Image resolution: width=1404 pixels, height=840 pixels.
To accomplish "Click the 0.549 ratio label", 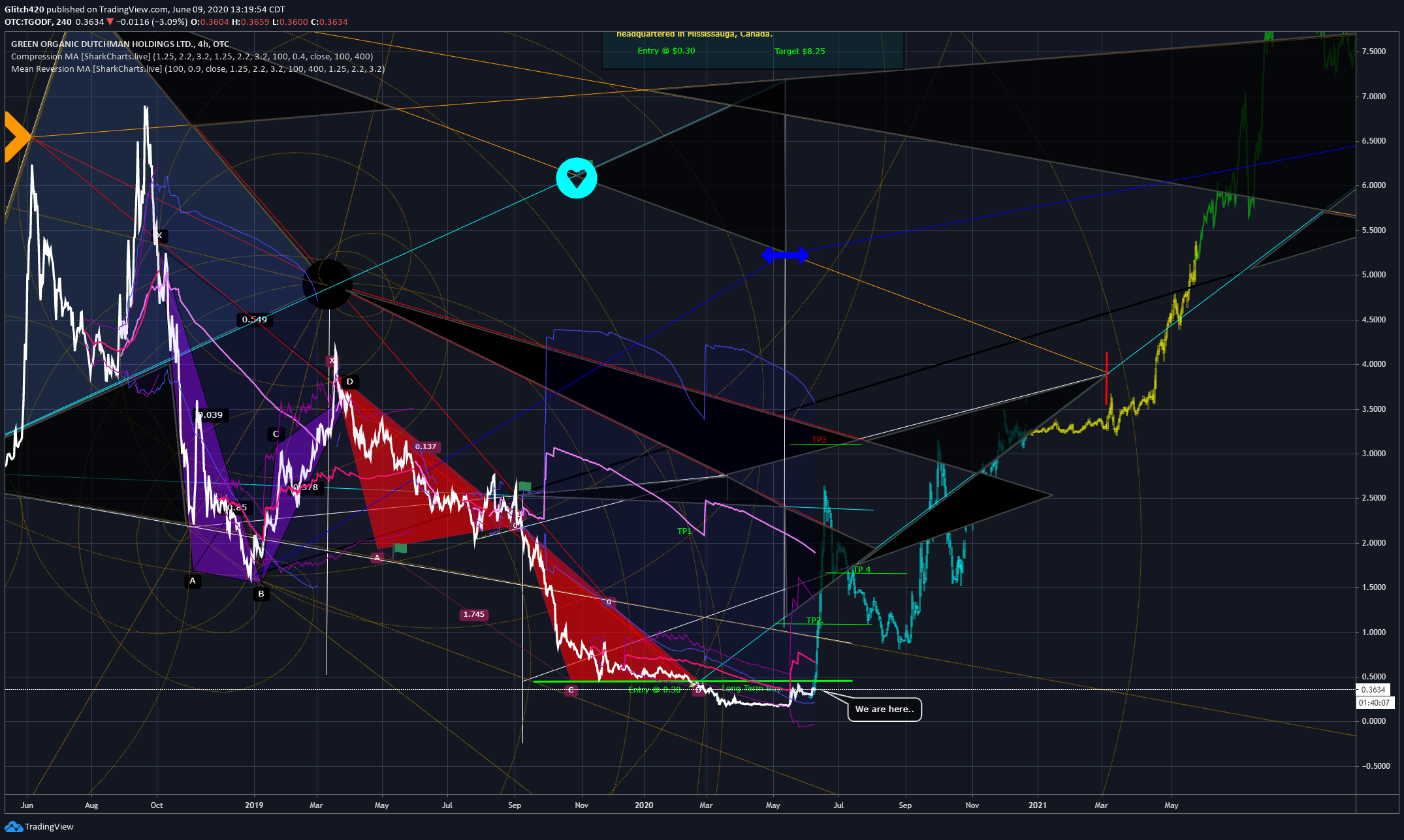I will tap(254, 319).
